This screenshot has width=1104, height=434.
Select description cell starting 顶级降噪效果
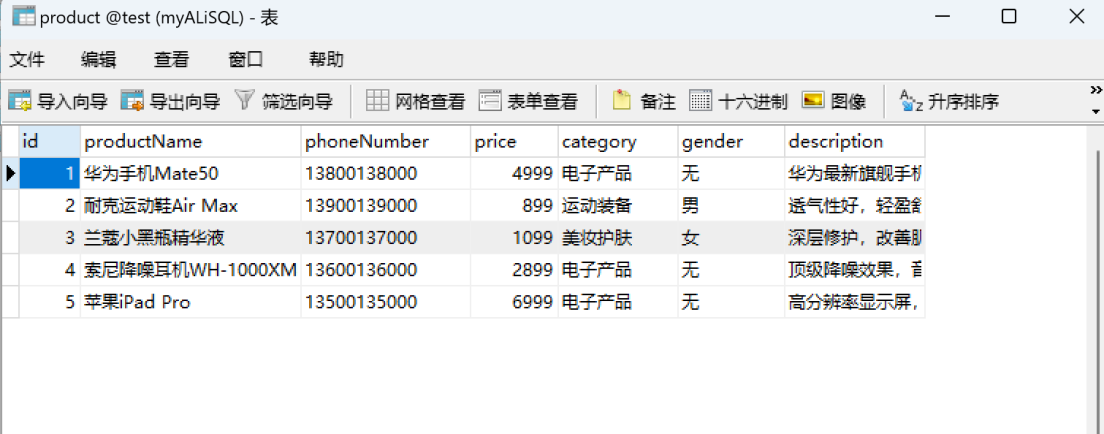click(x=855, y=270)
